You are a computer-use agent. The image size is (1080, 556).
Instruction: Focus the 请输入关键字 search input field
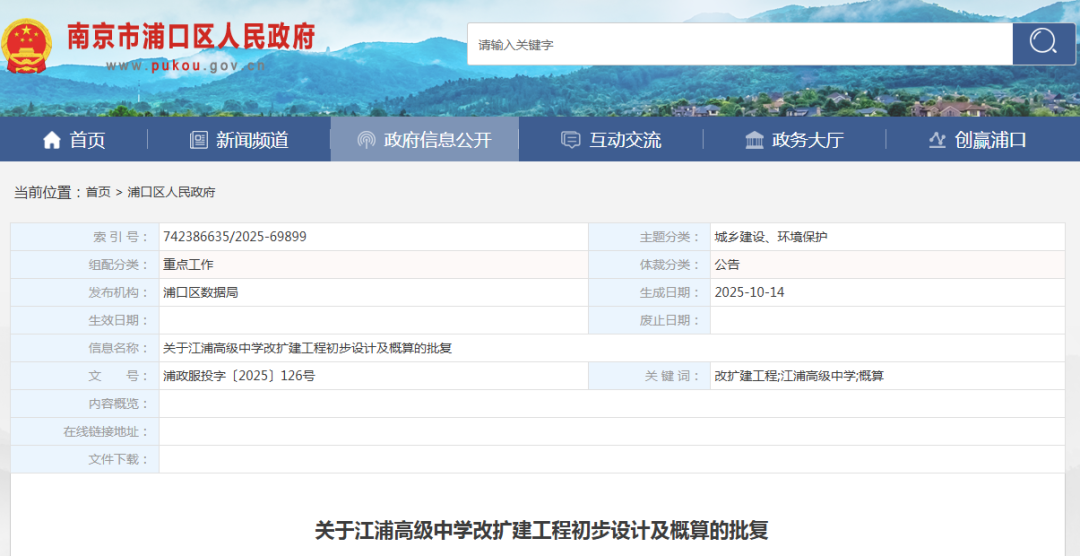[x=740, y=44]
